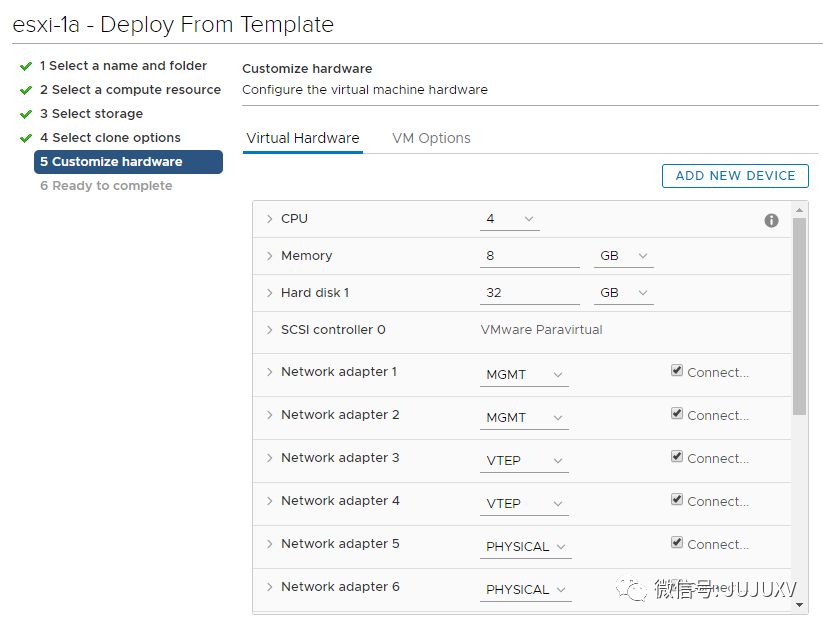This screenshot has width=823, height=625.
Task: Click checkmark icon next to Select clone options
Action: point(26,138)
